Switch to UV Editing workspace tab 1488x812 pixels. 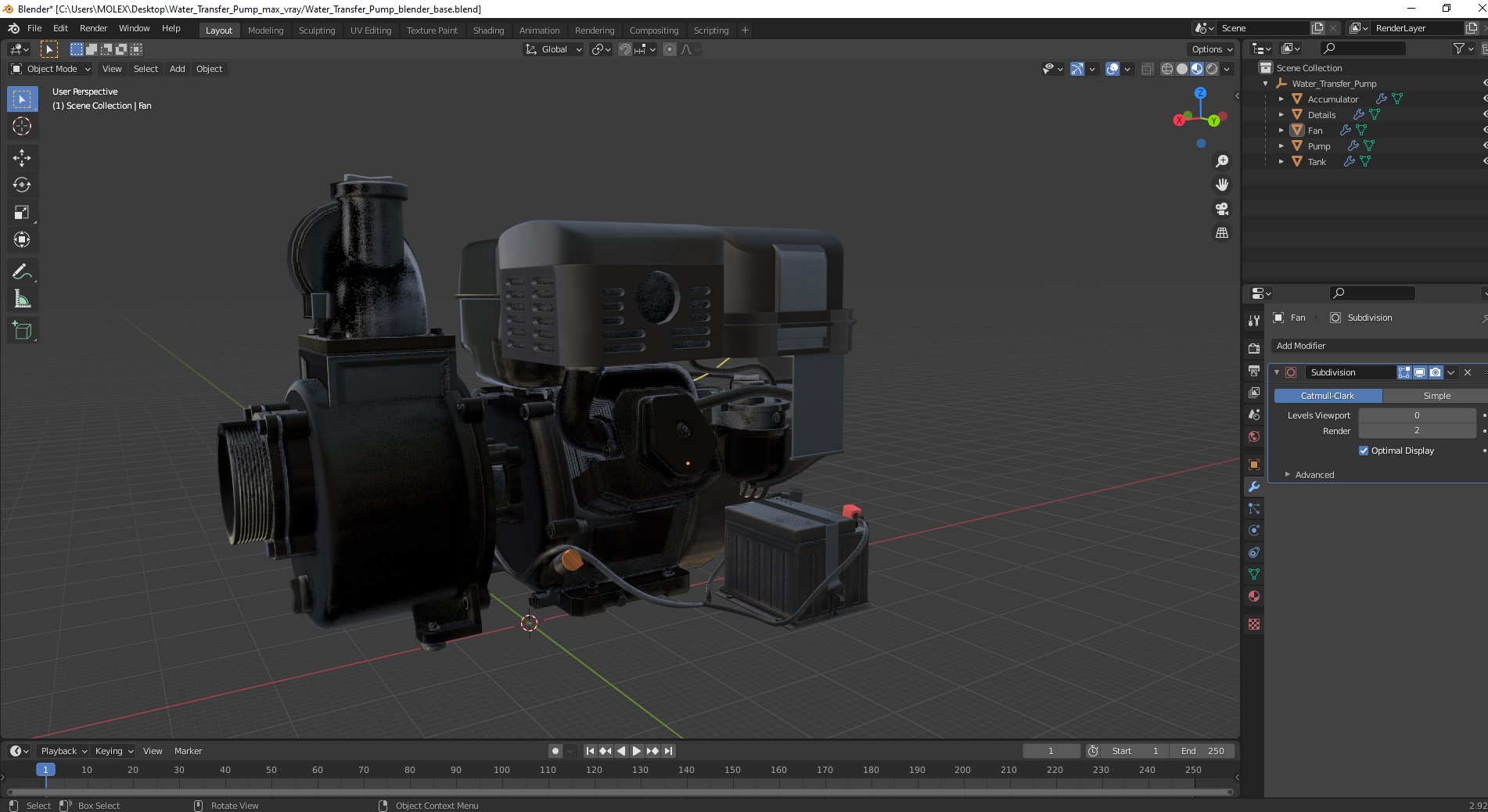(371, 31)
